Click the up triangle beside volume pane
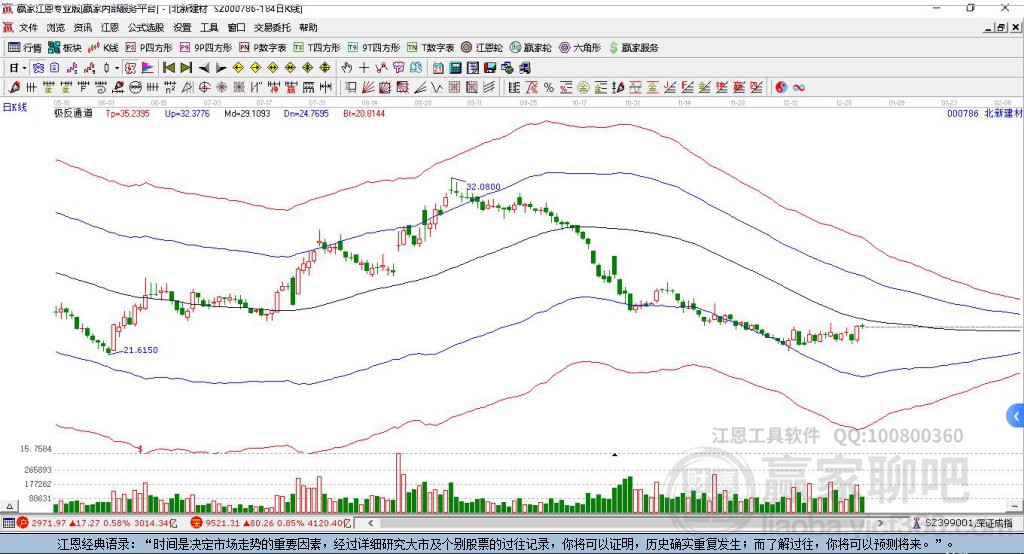The height and width of the screenshot is (554, 1024). pyautogui.click(x=9, y=506)
